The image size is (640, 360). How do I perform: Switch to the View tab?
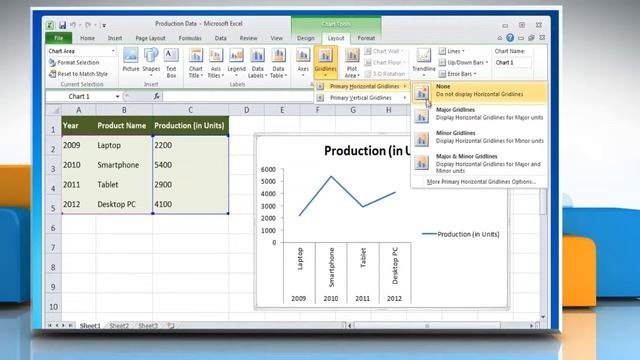(x=276, y=38)
